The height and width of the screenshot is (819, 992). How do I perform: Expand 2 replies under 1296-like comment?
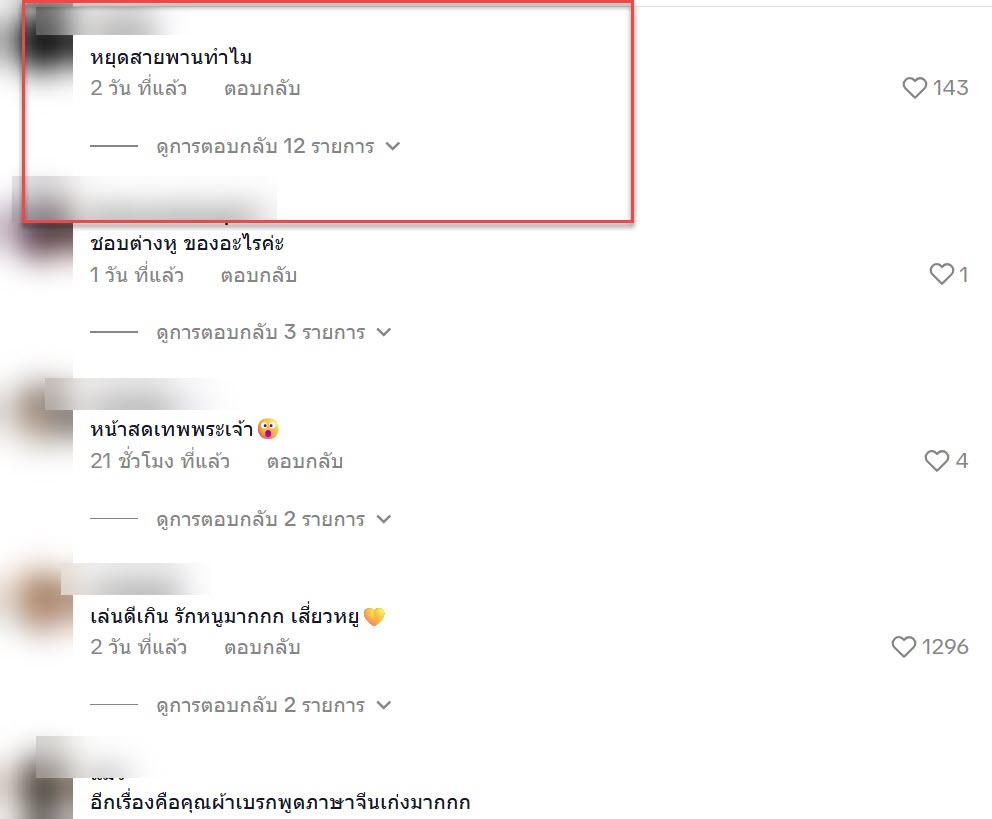click(384, 705)
